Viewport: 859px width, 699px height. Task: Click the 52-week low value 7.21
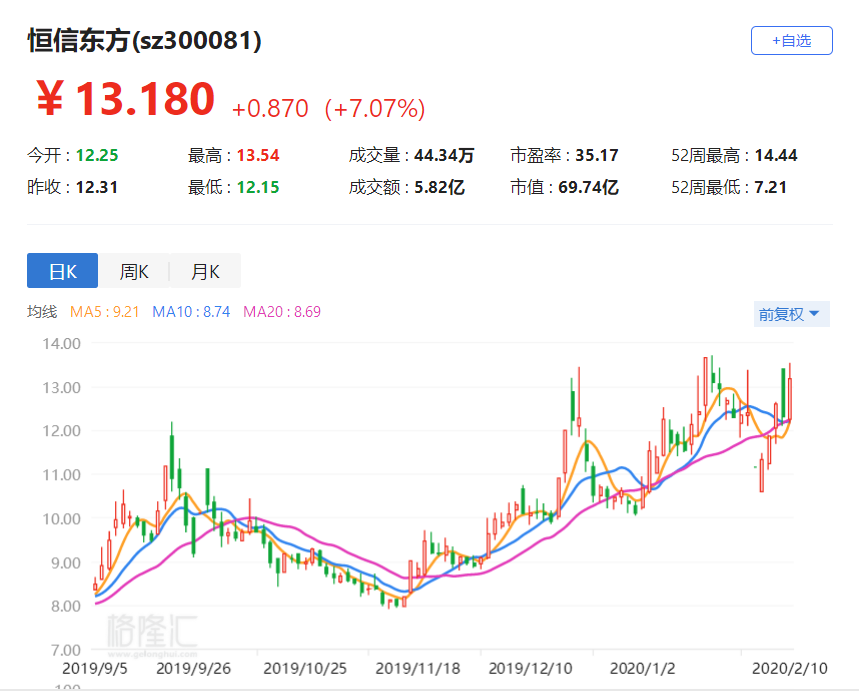tap(770, 187)
